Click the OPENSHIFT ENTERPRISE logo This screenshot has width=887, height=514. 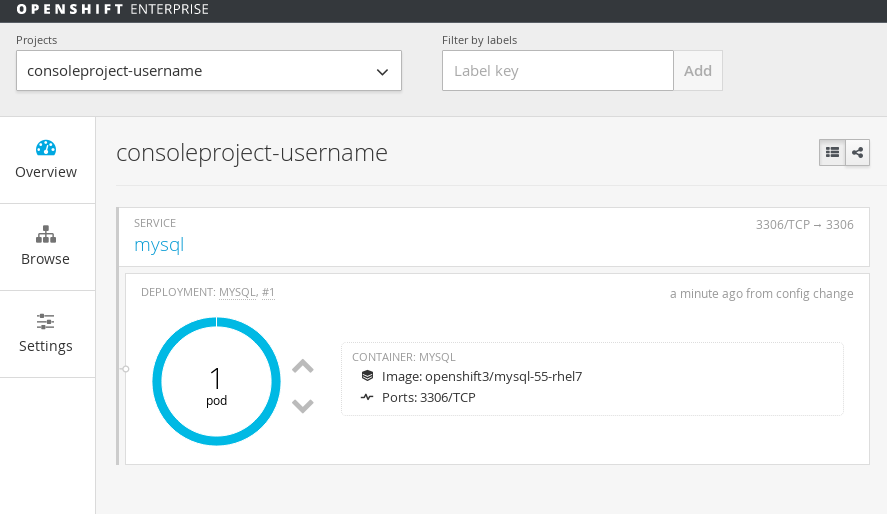click(x=113, y=9)
